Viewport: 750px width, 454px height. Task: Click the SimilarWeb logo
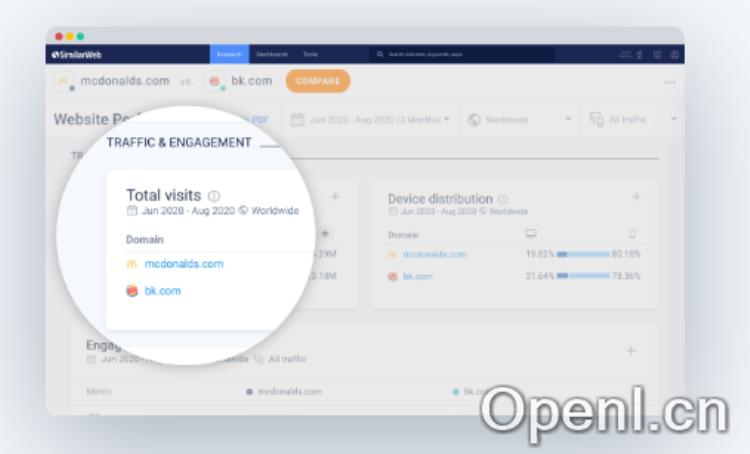point(77,55)
